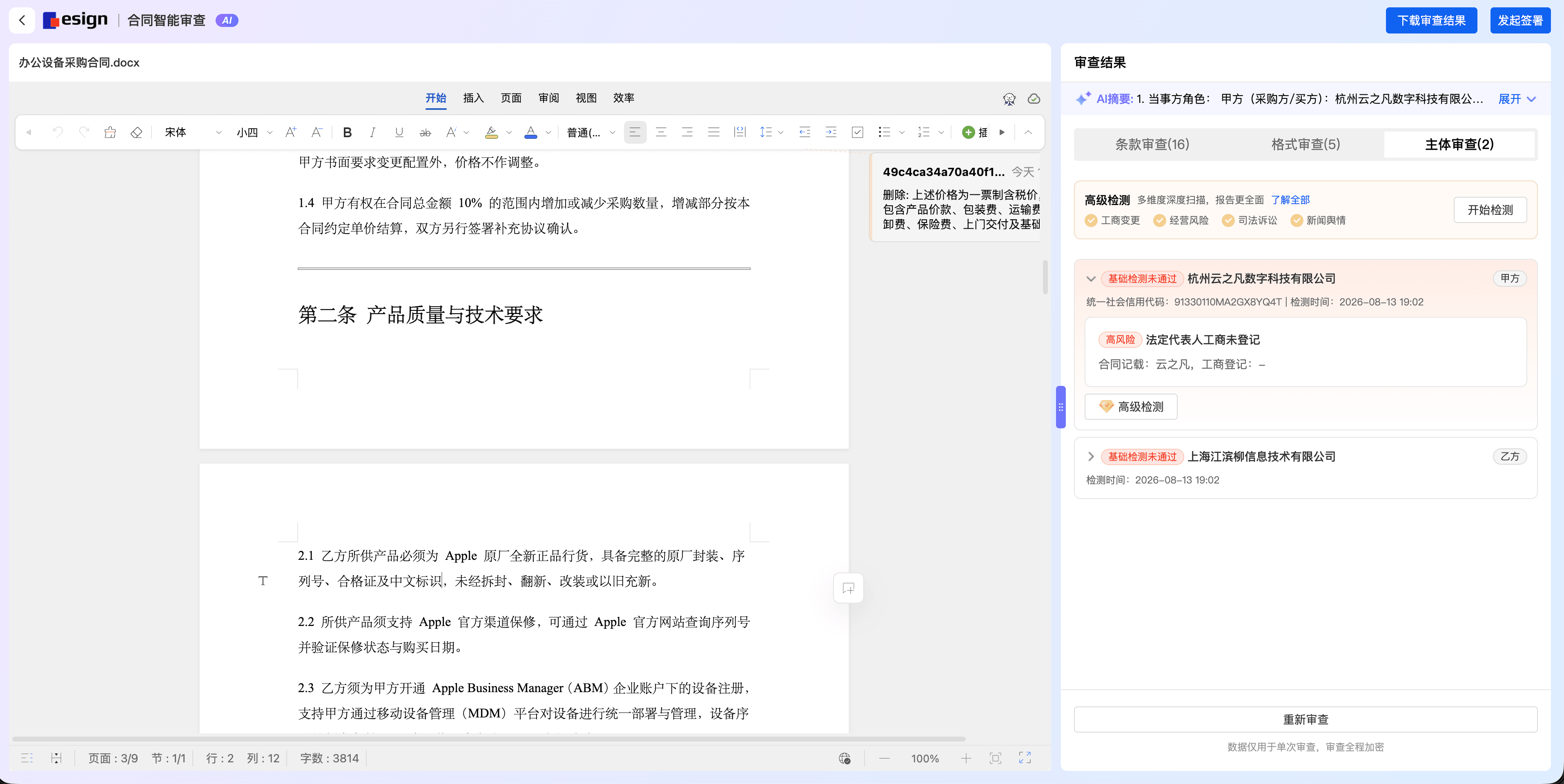Screen dimensions: 1564x784
Task: Click the distributed alignment icon
Action: (x=740, y=132)
